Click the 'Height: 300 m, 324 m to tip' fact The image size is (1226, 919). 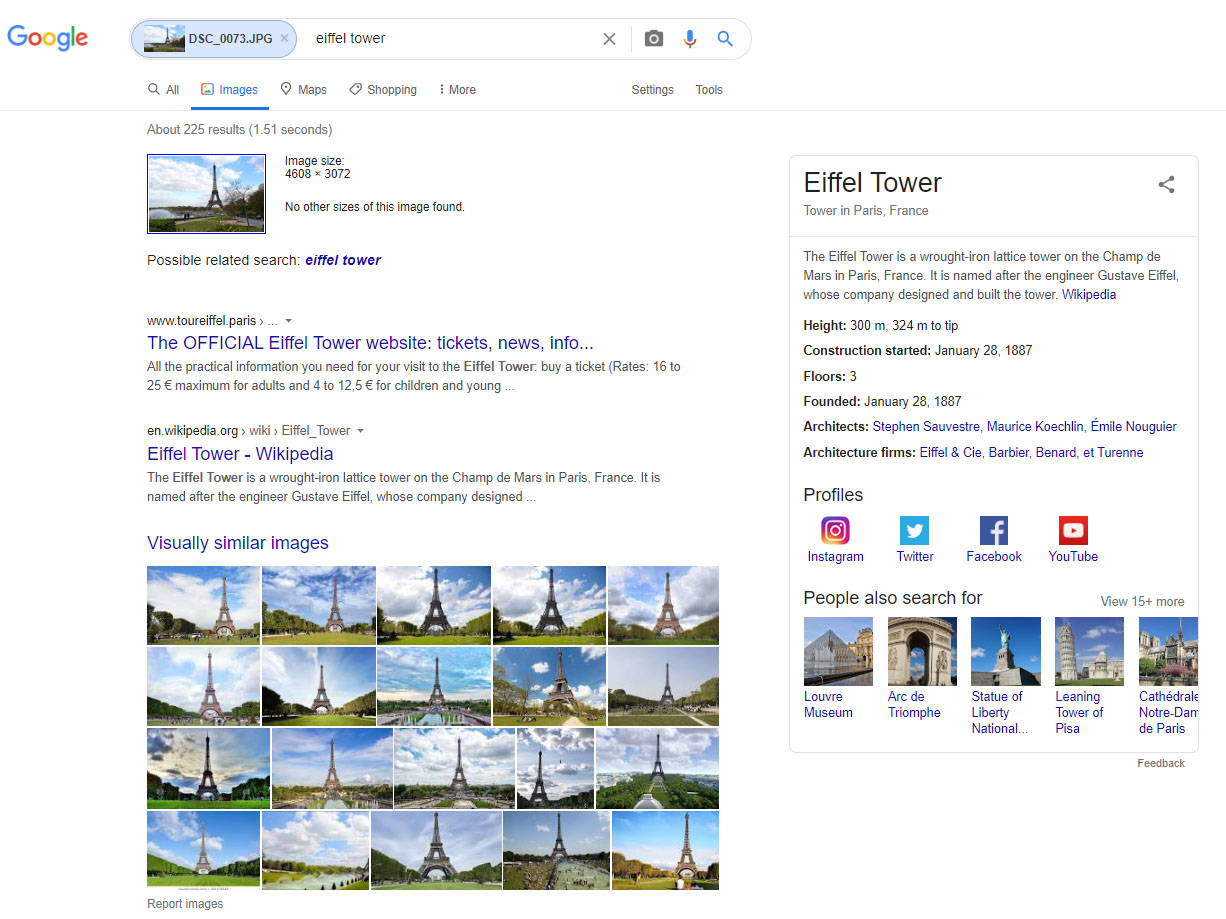[881, 326]
